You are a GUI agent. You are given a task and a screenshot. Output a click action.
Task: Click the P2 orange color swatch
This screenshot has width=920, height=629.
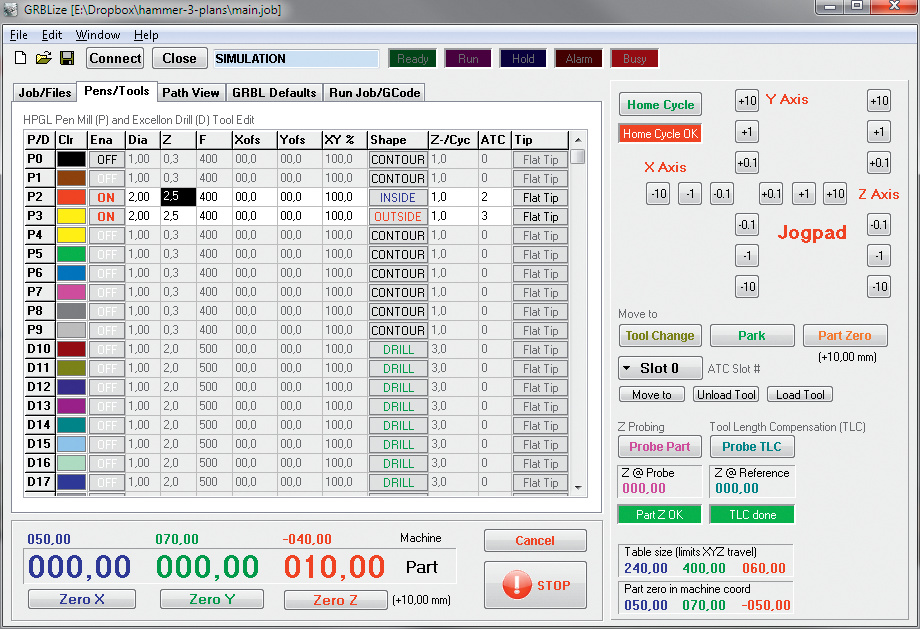[x=71, y=198]
